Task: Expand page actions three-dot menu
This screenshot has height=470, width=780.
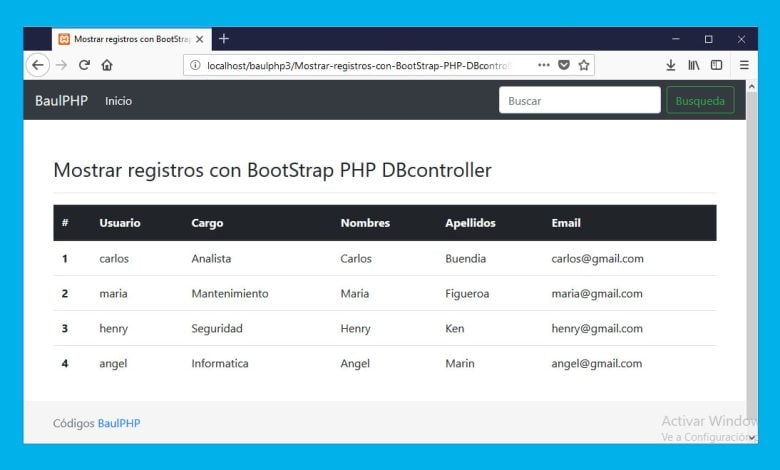Action: click(543, 65)
